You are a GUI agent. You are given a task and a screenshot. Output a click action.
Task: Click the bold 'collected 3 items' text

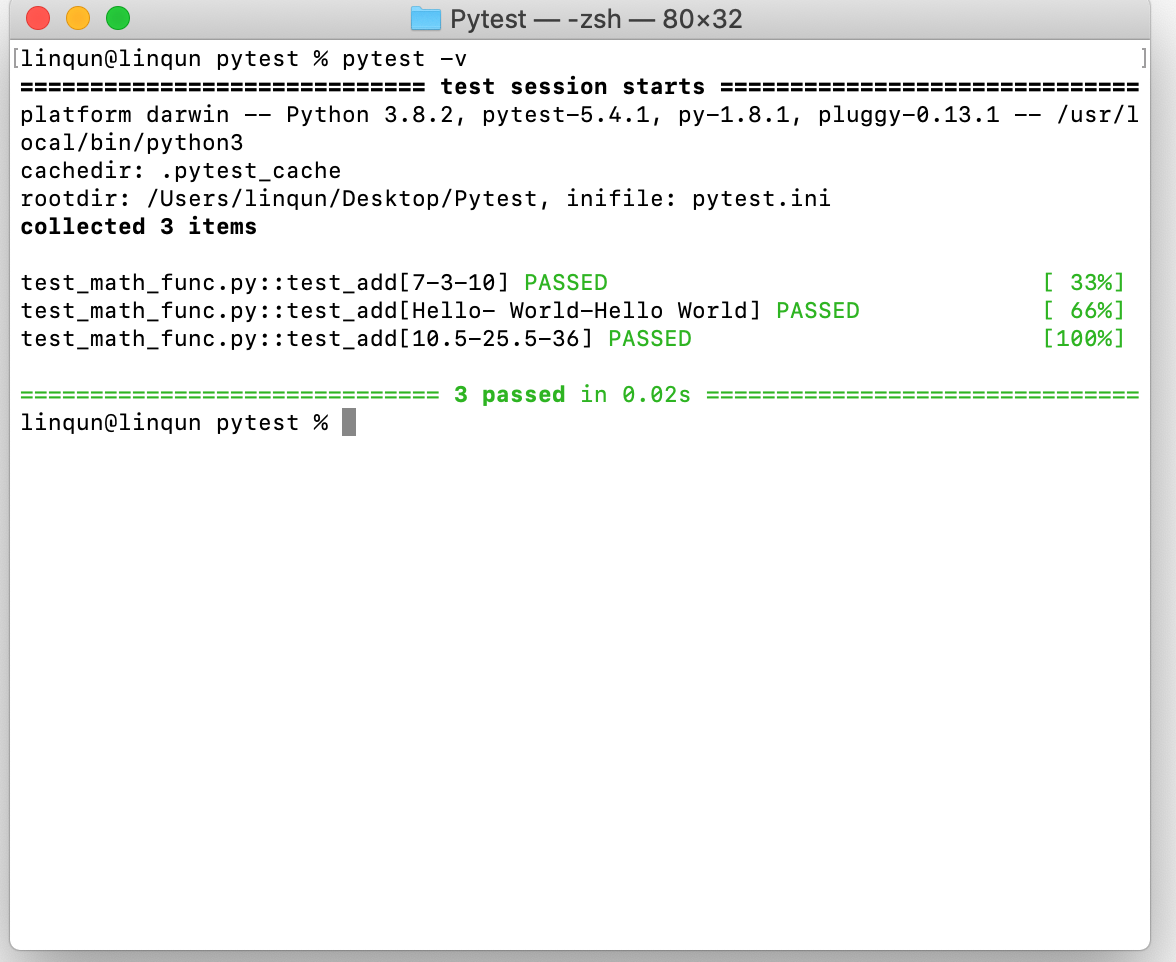pyautogui.click(x=139, y=227)
